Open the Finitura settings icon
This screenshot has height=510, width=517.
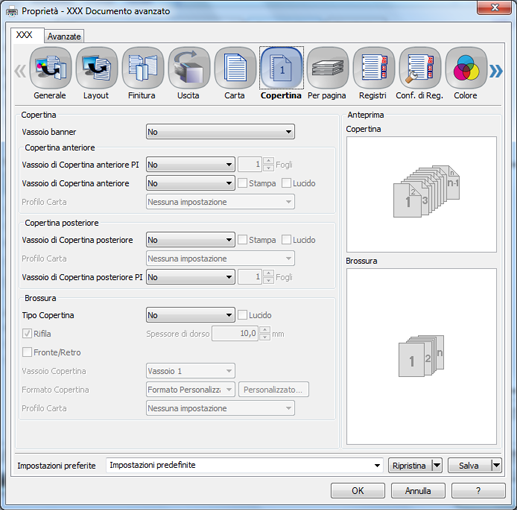tap(142, 68)
